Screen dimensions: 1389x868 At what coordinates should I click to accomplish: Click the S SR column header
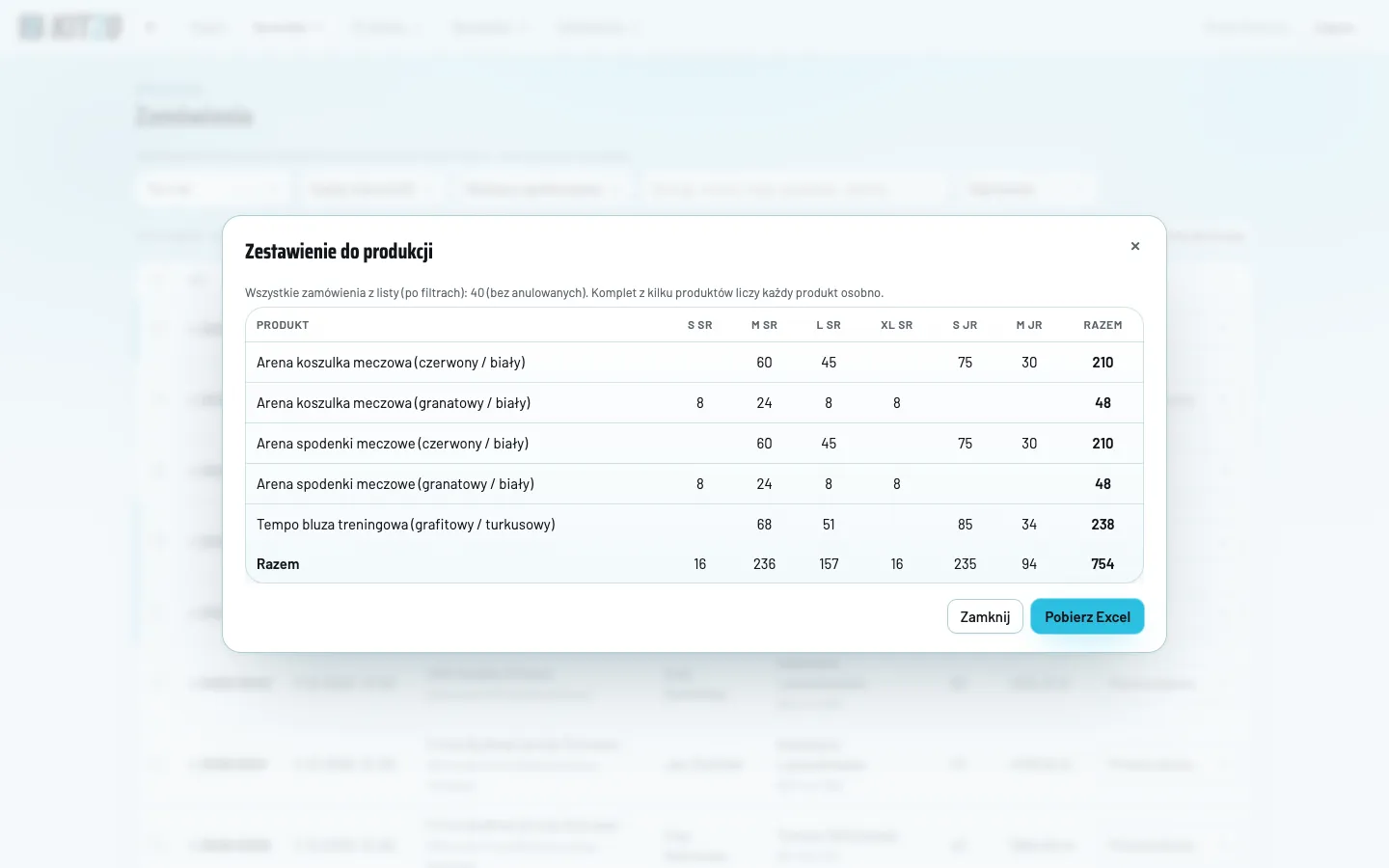(700, 325)
